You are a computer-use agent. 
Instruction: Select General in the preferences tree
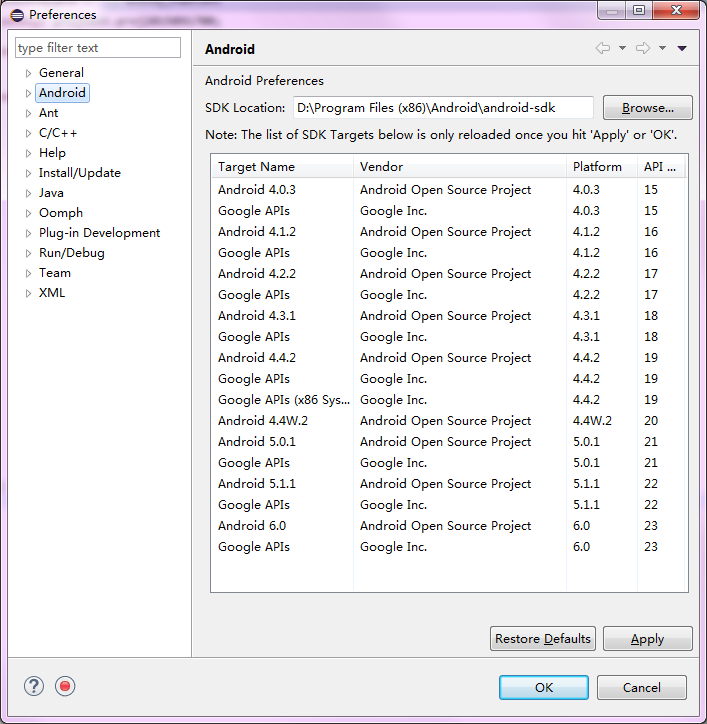pyautogui.click(x=61, y=73)
